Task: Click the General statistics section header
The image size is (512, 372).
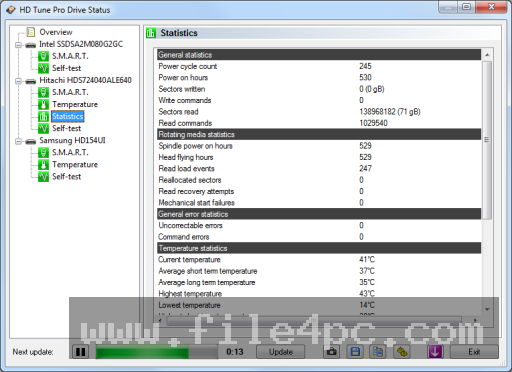Action: 319,55
